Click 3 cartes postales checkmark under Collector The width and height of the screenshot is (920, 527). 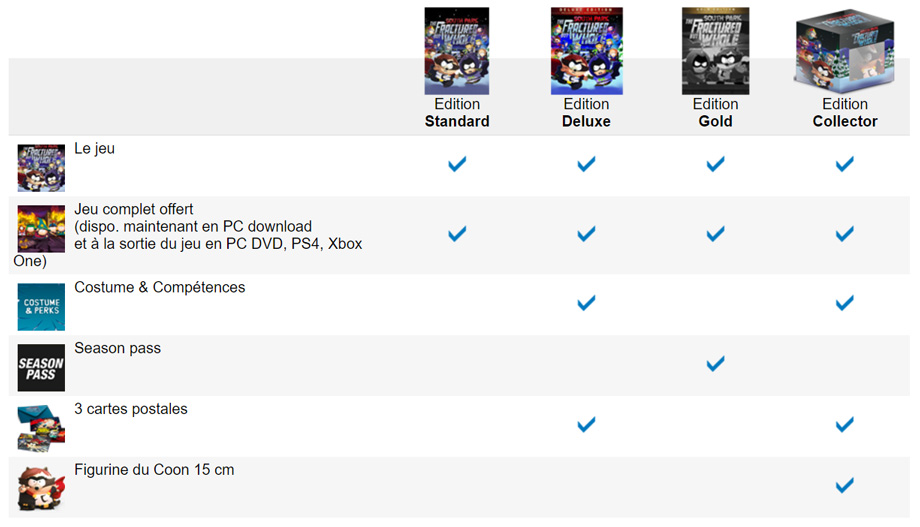point(845,424)
